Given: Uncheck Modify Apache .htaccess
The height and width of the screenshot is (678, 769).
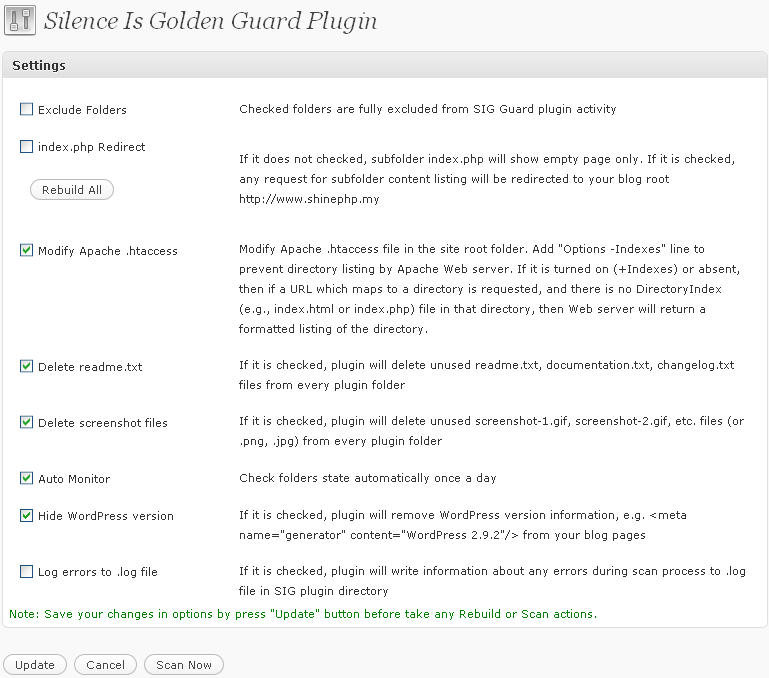Looking at the screenshot, I should click(27, 250).
